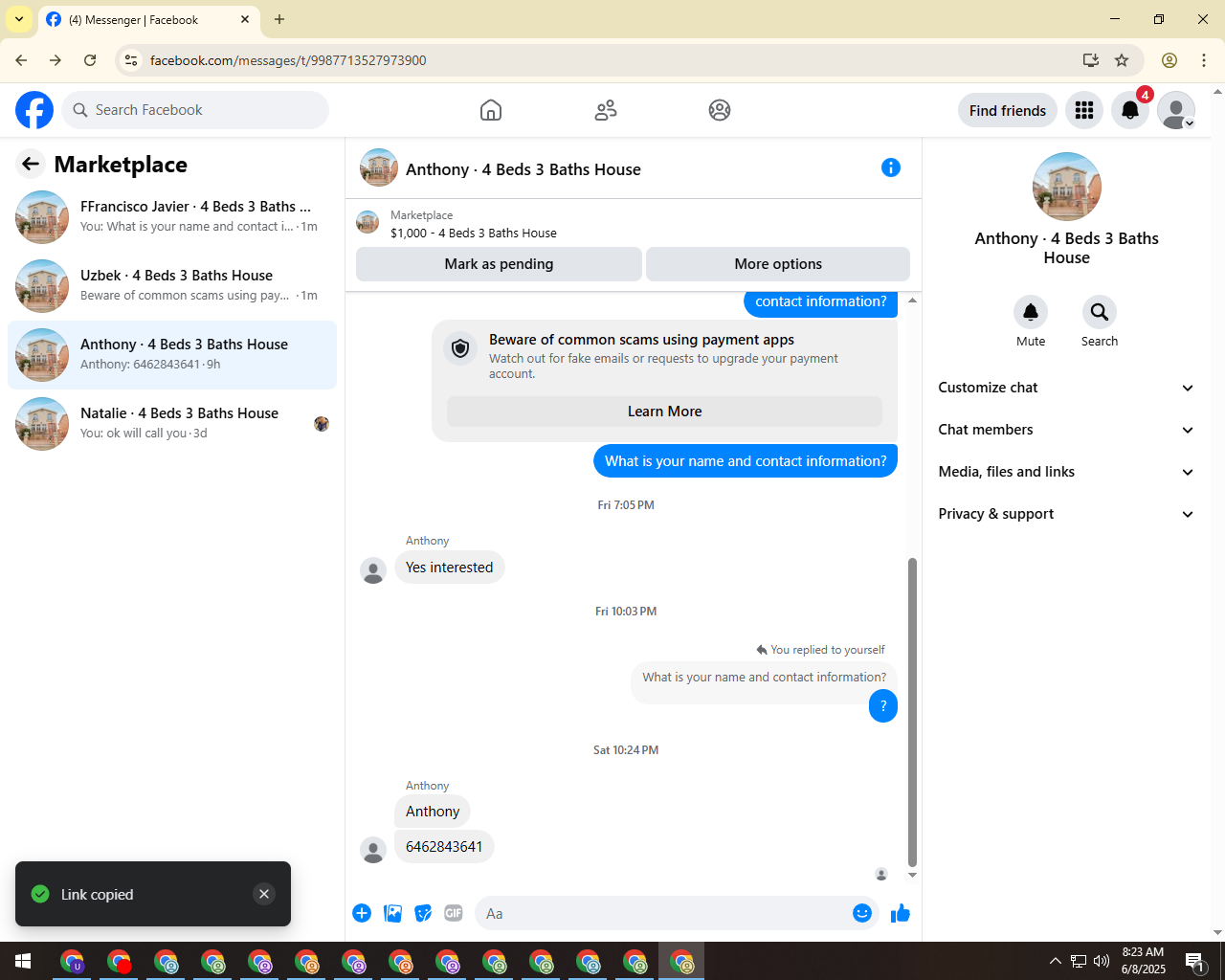The image size is (1225, 980).
Task: Attach a photo or file
Action: point(392,913)
